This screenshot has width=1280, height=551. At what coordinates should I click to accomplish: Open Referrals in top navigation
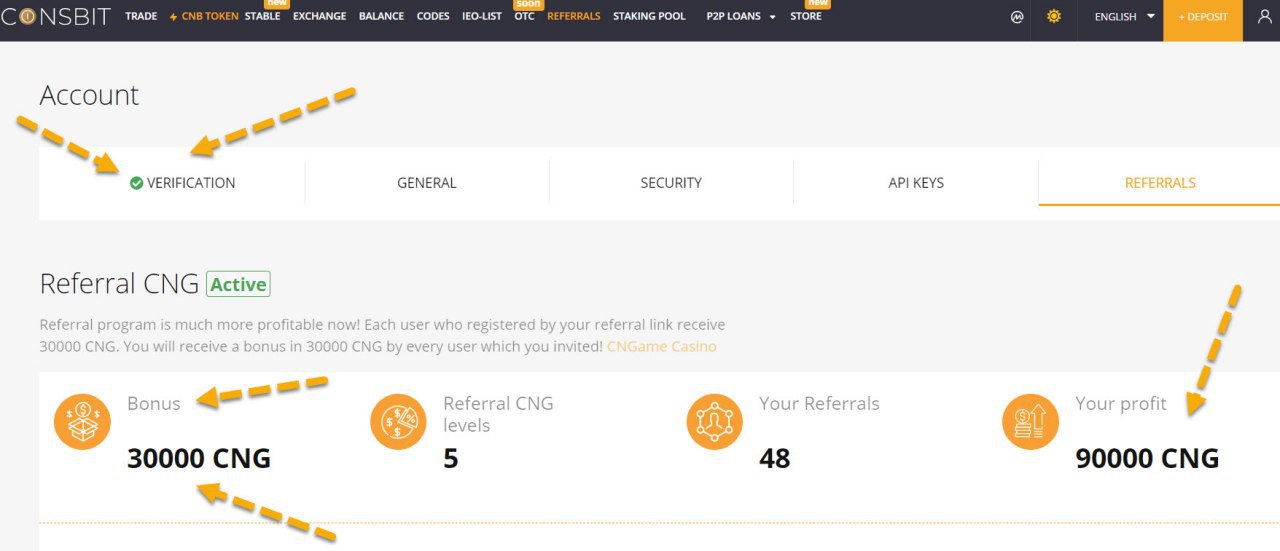574,17
